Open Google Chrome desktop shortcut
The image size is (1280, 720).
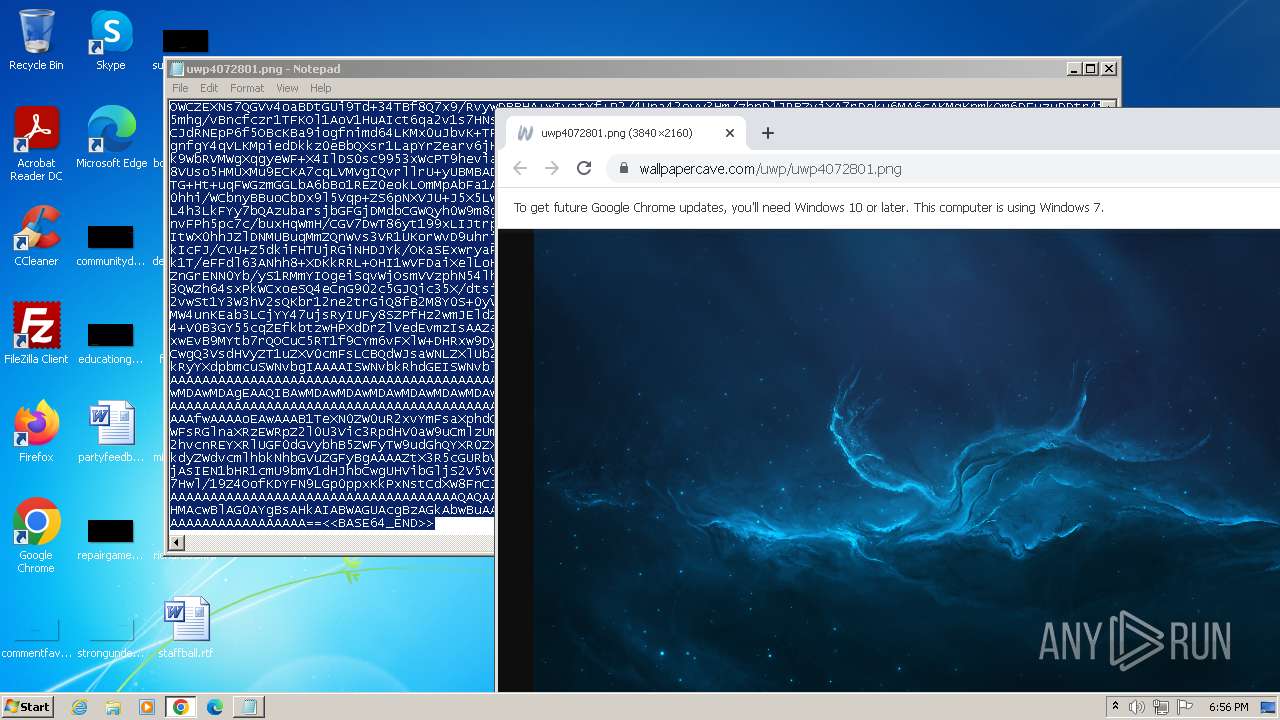36,536
